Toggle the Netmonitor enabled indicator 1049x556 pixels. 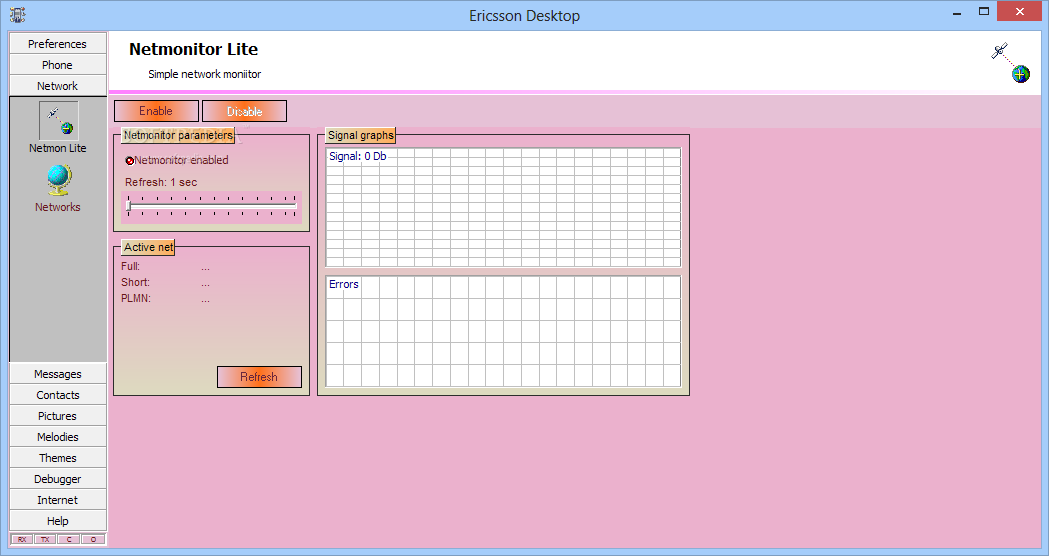130,161
